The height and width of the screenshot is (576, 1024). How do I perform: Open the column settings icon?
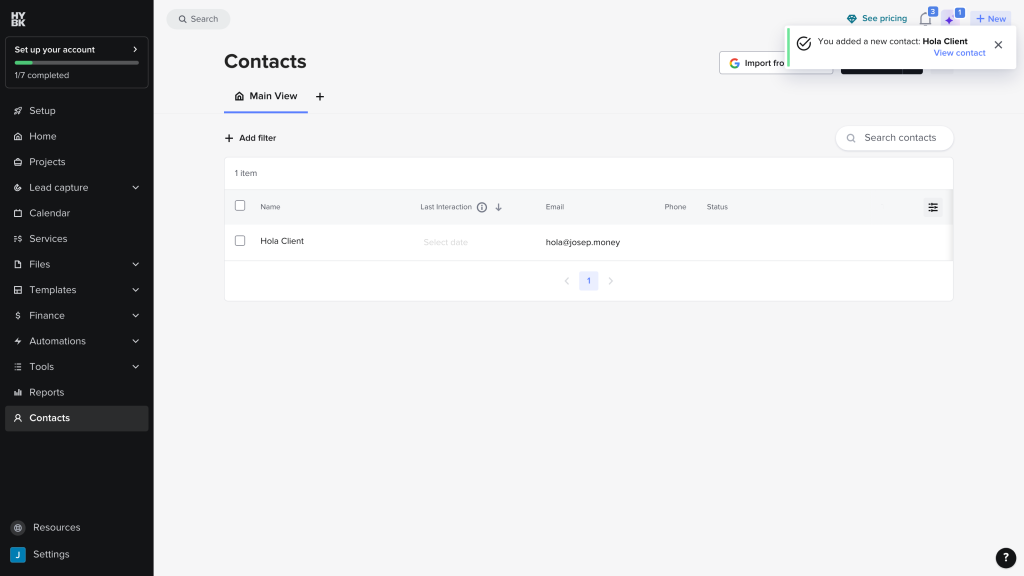933,207
